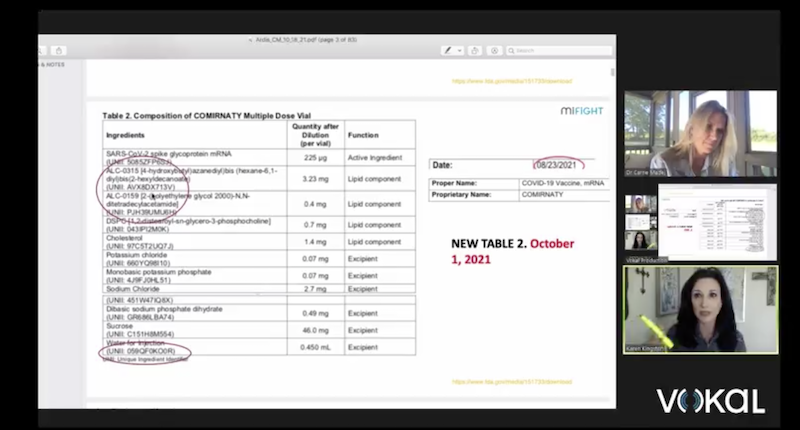800x430 pixels.
Task: Click the circled date '08/23/2021'
Action: coord(556,165)
